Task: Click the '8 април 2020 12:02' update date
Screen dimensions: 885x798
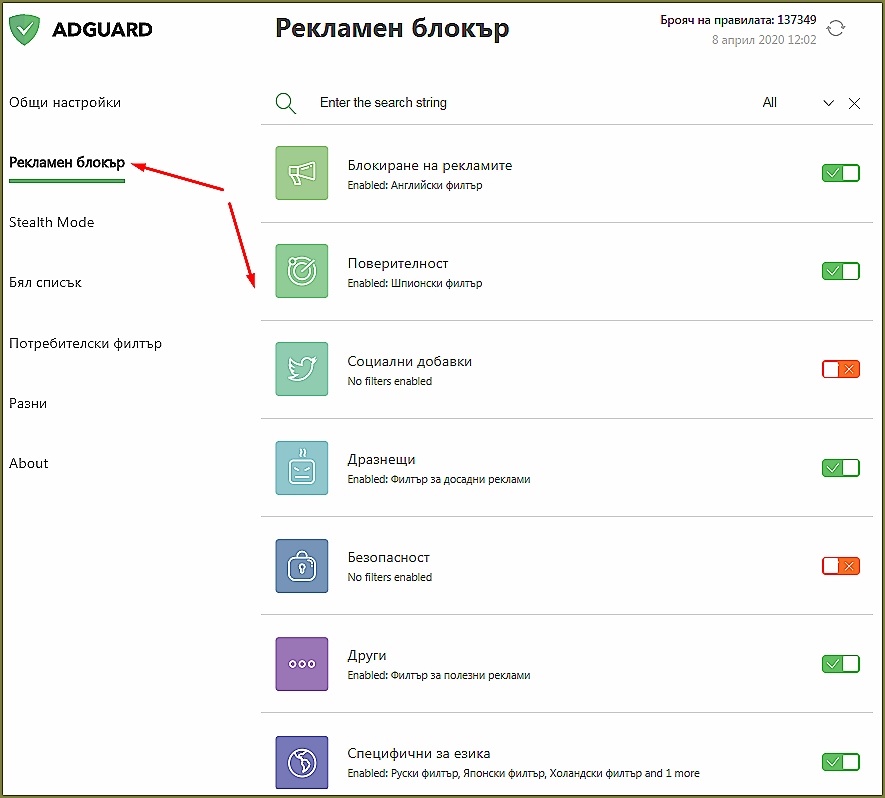Action: point(764,40)
